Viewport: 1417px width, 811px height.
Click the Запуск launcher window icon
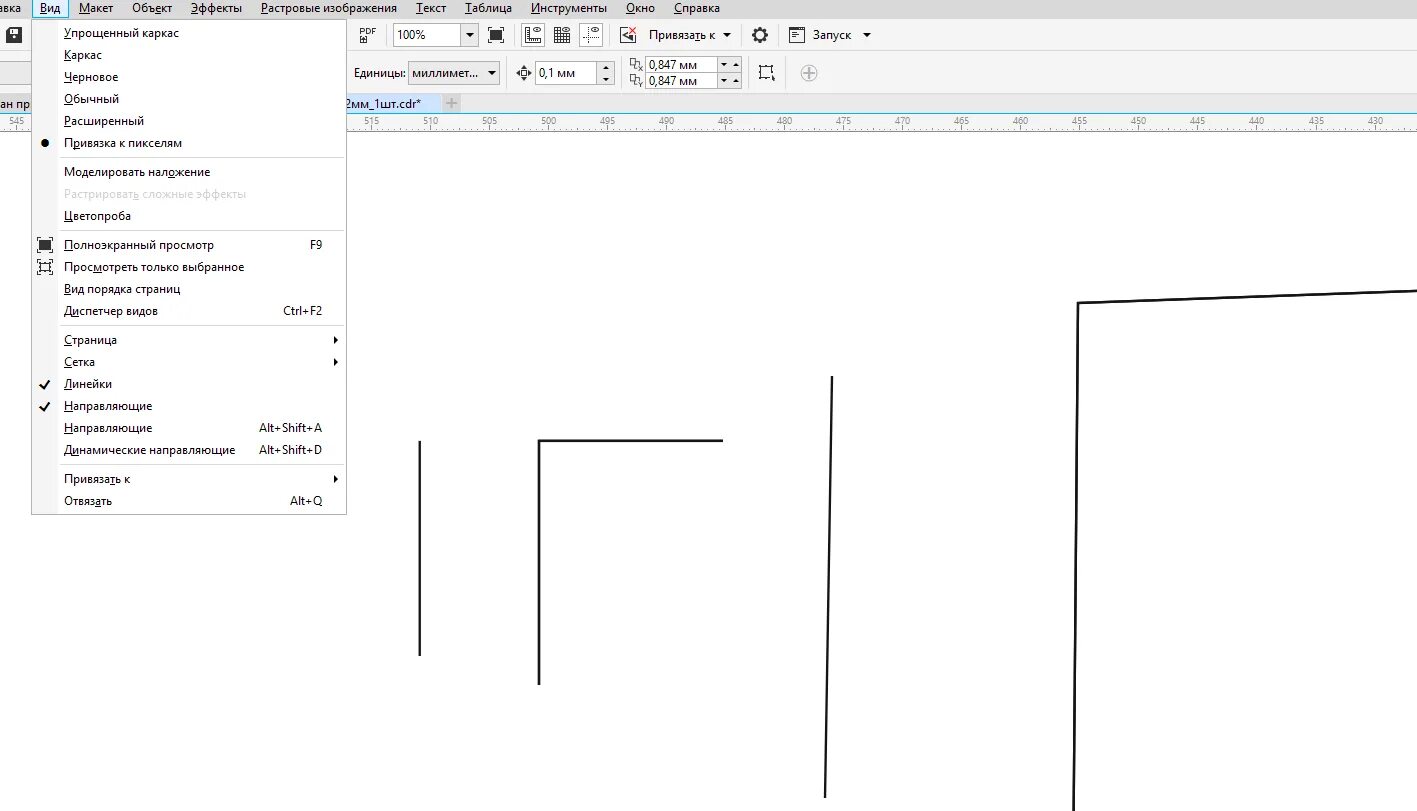[x=797, y=35]
